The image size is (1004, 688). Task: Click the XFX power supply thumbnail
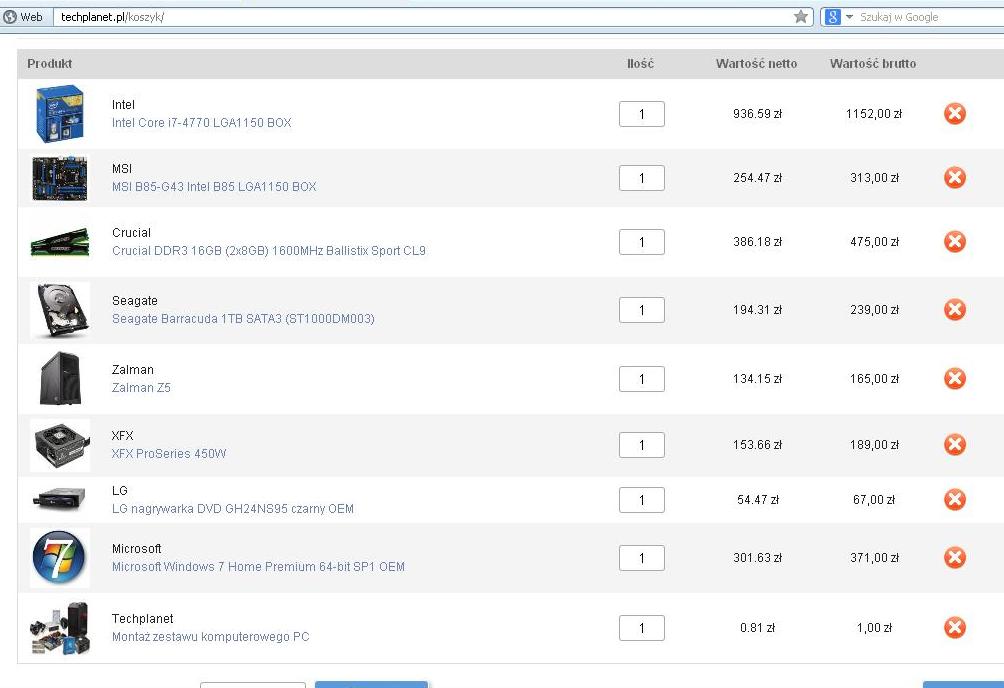(x=60, y=445)
